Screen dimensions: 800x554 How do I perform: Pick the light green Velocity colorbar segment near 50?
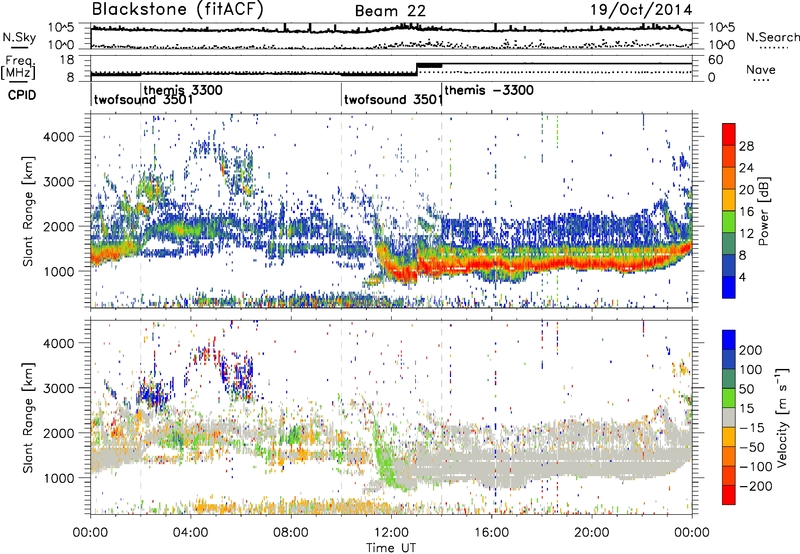pos(729,398)
